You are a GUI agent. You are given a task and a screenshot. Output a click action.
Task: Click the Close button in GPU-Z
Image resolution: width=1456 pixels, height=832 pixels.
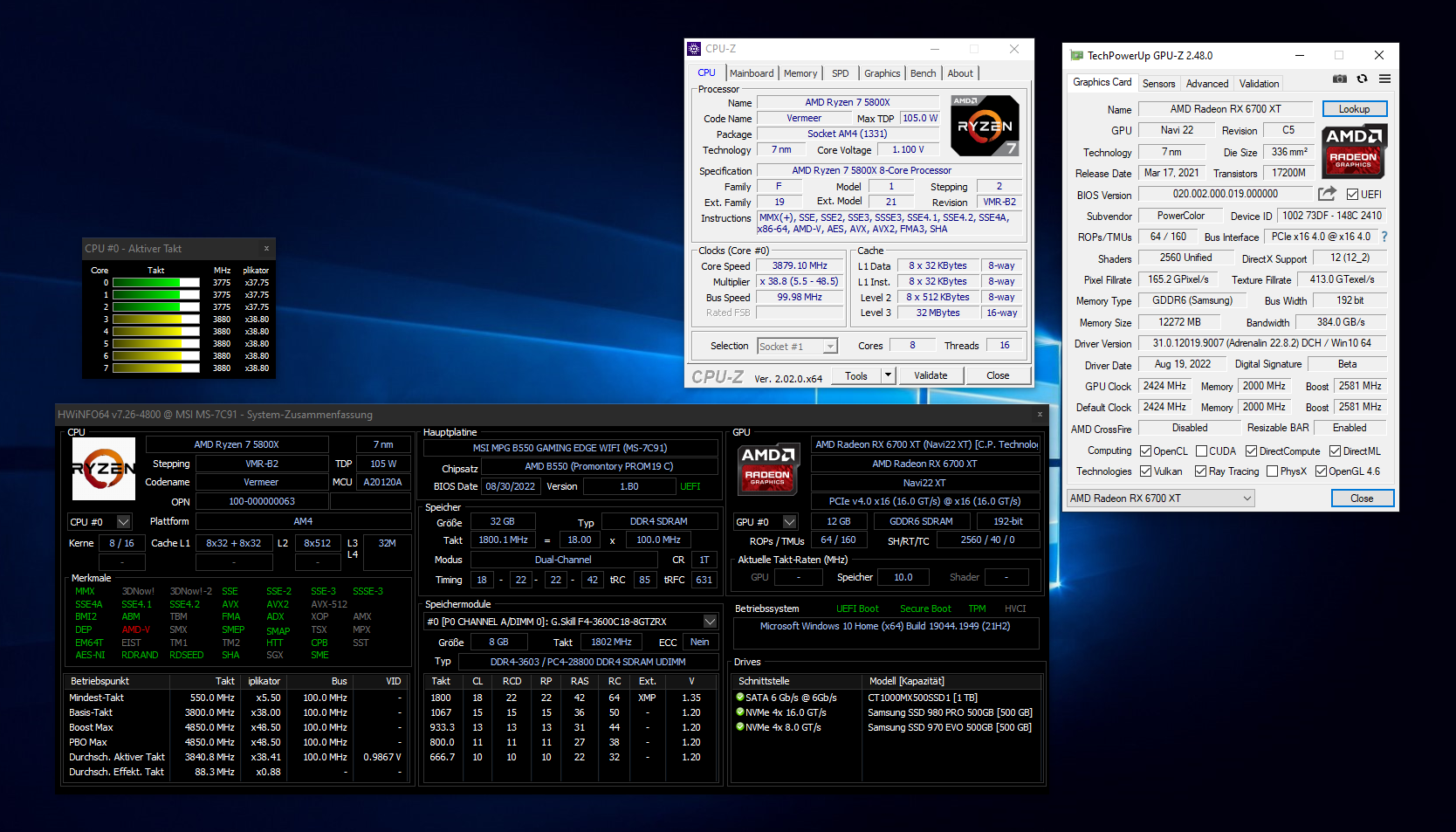pyautogui.click(x=1362, y=499)
